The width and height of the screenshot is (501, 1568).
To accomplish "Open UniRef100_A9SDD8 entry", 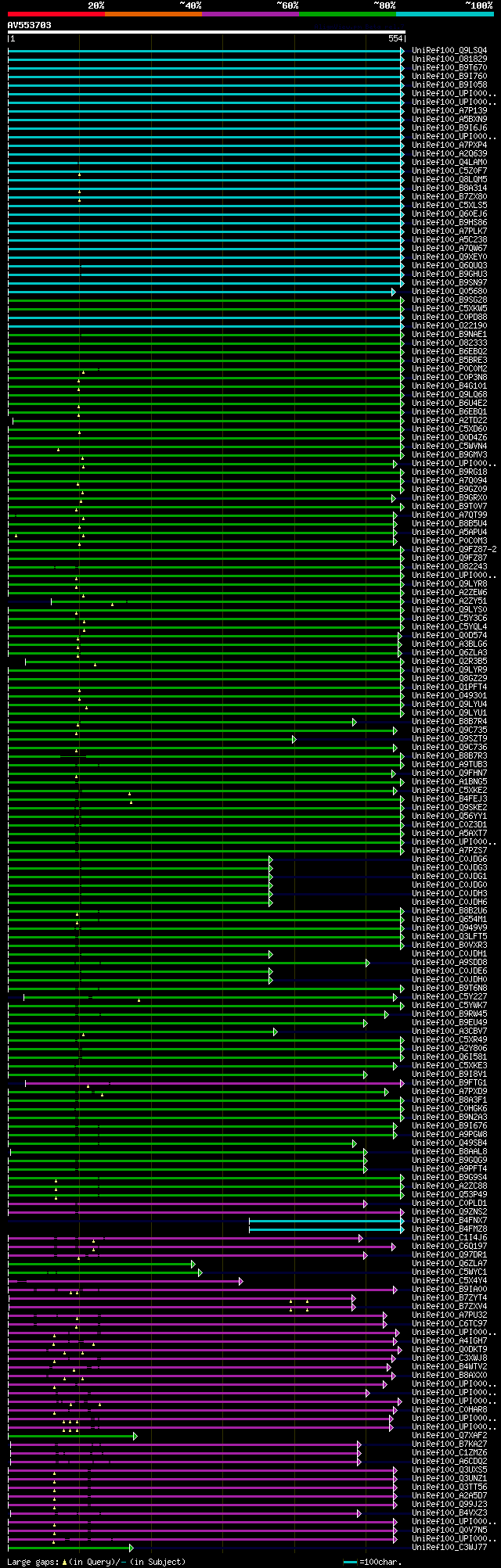I will point(449,962).
